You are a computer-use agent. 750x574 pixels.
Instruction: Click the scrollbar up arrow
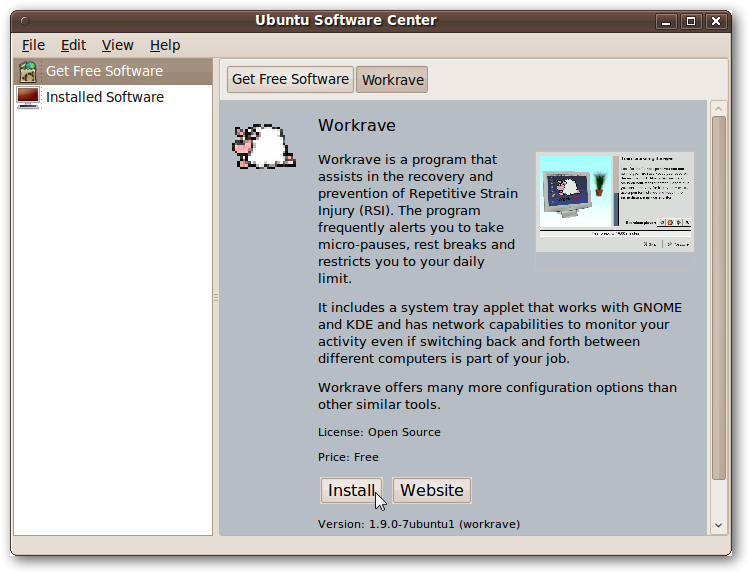(718, 109)
